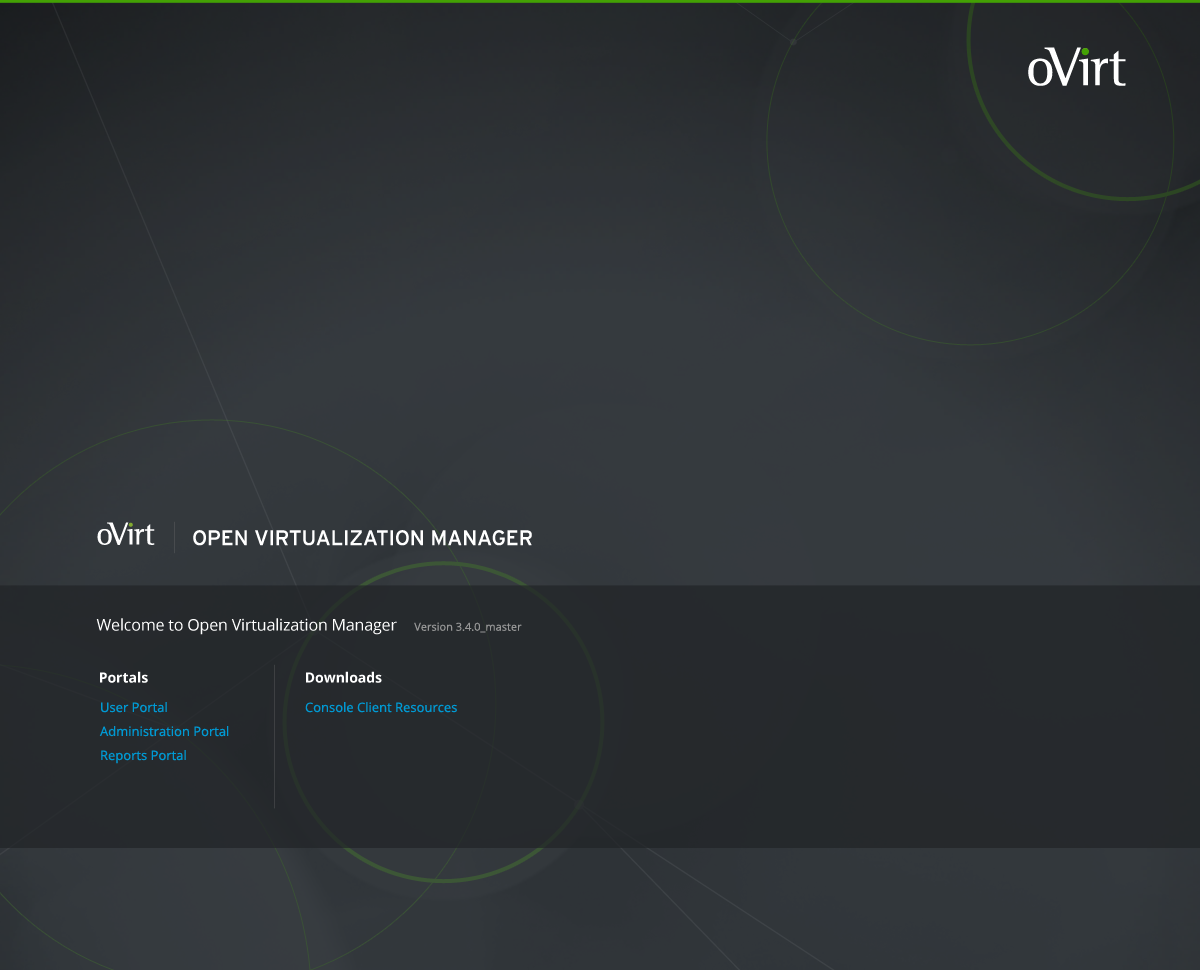The image size is (1200, 970).
Task: Click the Version 3.4.0_master label
Action: click(x=467, y=627)
